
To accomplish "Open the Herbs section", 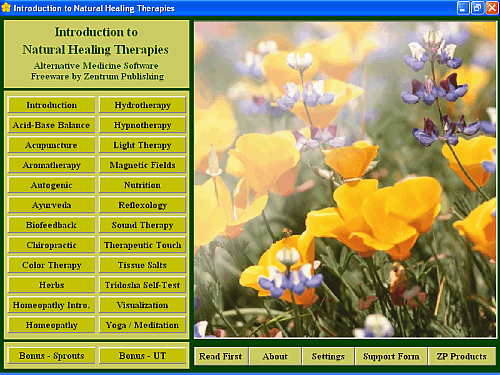I will tap(52, 285).
